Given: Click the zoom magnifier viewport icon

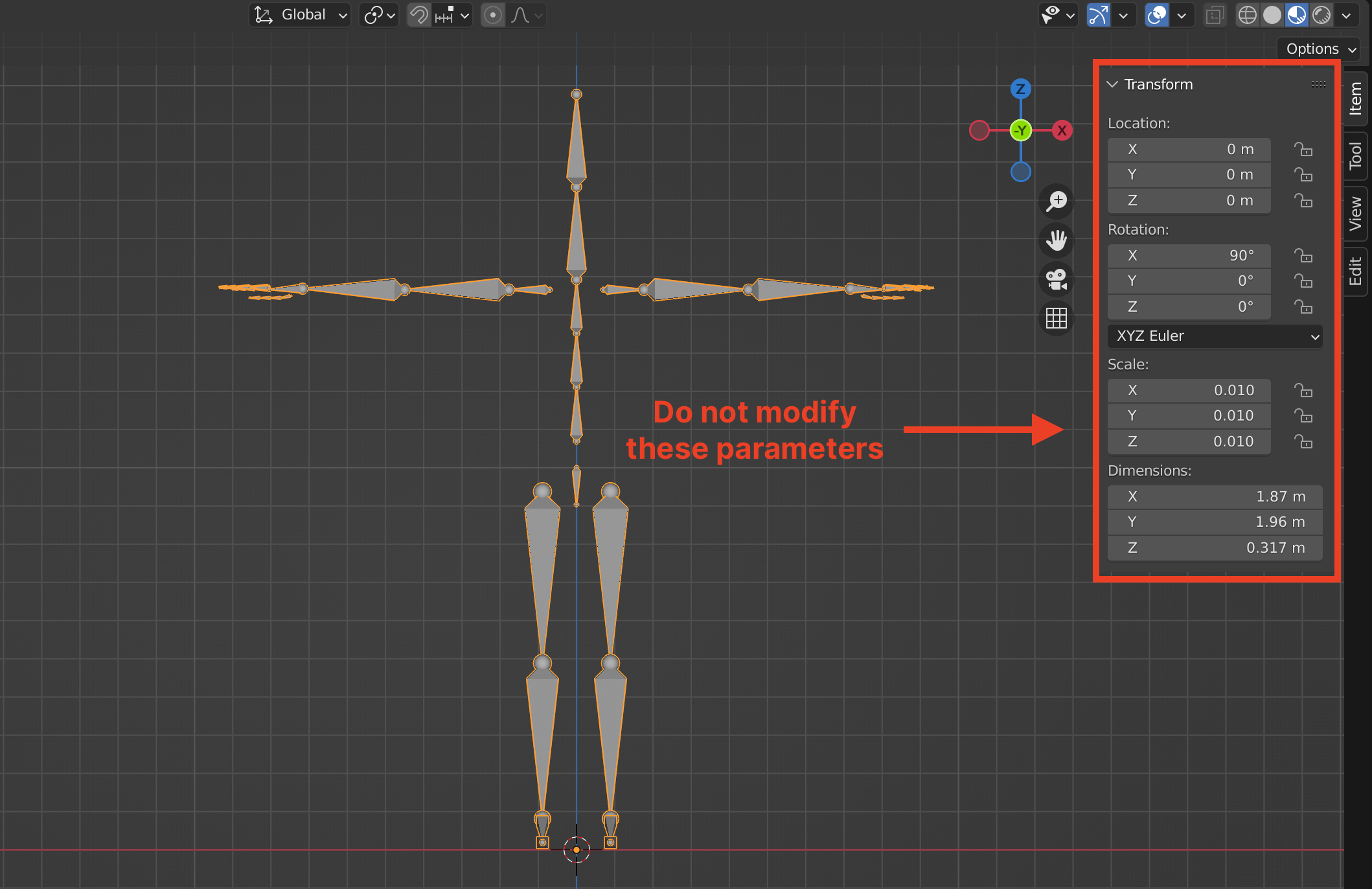Looking at the screenshot, I should [x=1057, y=201].
